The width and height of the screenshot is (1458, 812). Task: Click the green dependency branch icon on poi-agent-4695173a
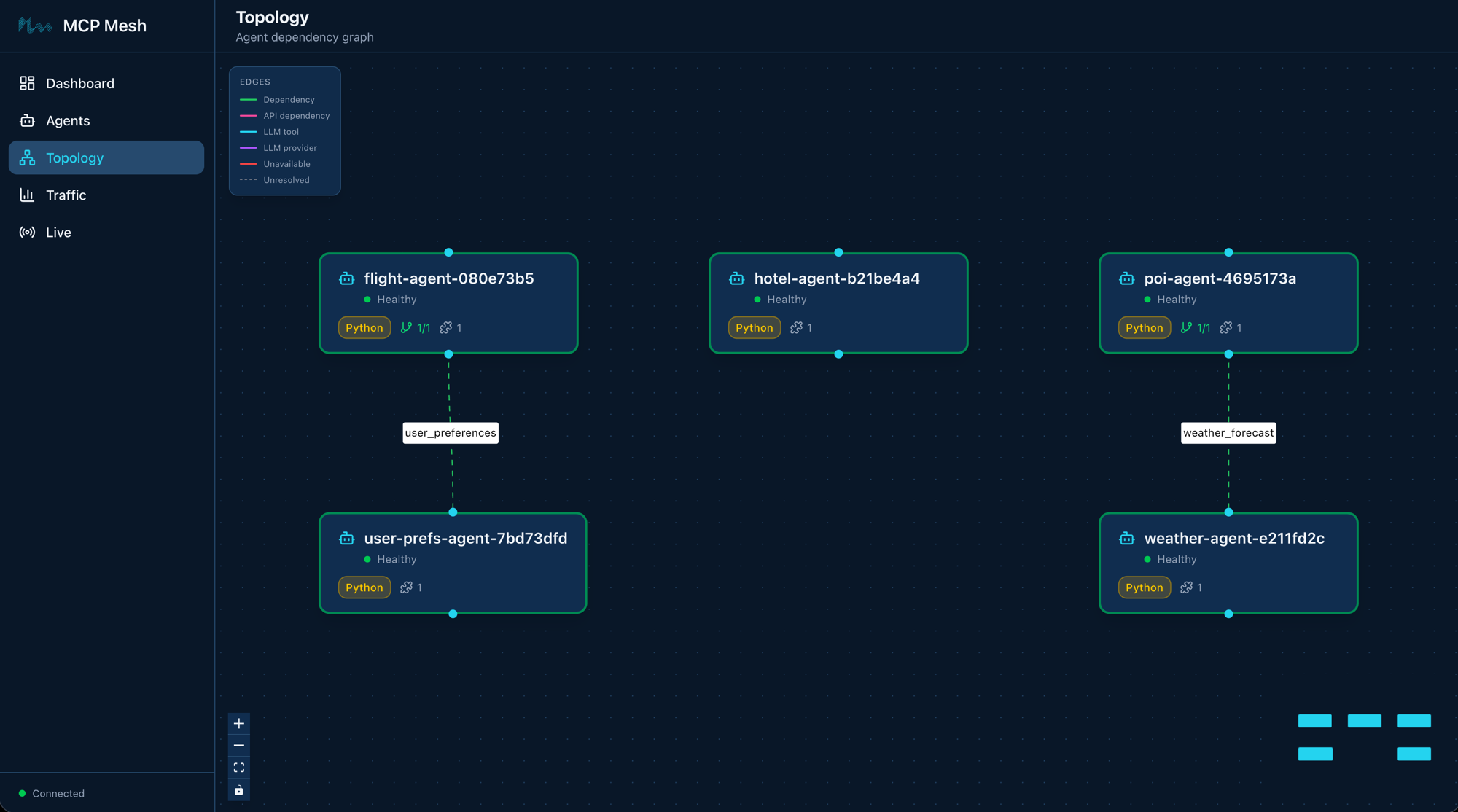(1188, 327)
